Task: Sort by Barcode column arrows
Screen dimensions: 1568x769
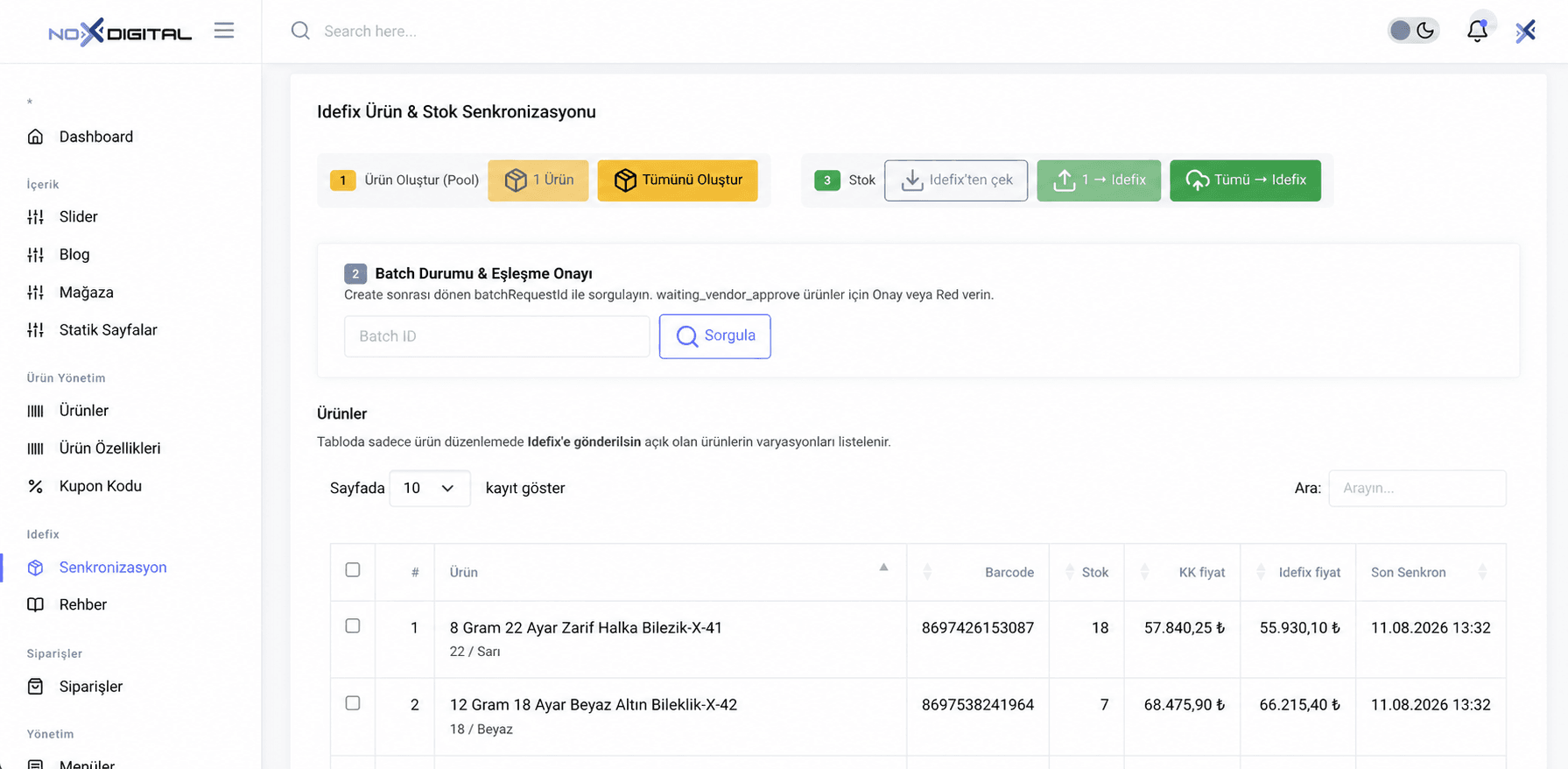Action: pos(927,572)
